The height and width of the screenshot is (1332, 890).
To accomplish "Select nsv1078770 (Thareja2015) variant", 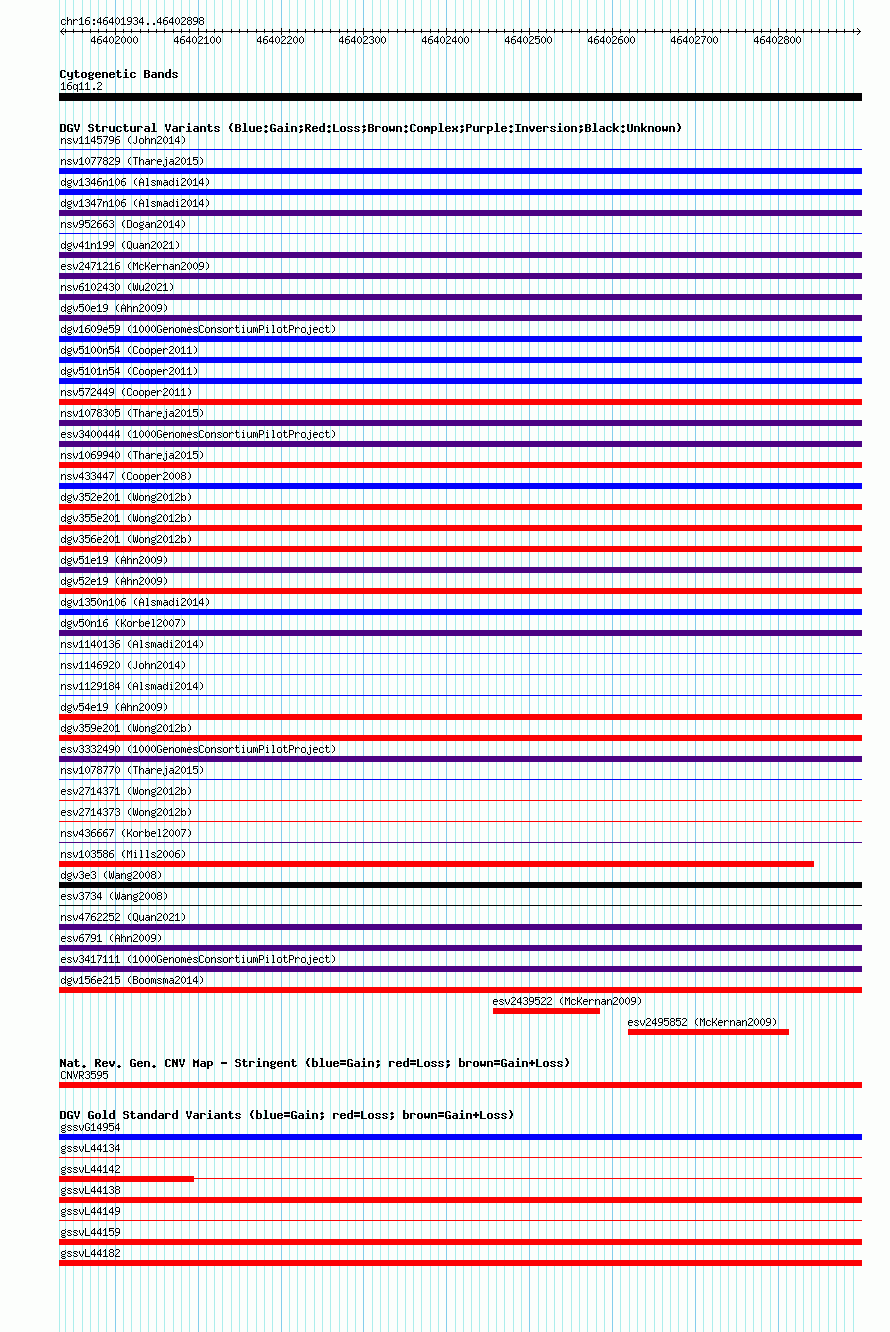I will click(x=132, y=770).
